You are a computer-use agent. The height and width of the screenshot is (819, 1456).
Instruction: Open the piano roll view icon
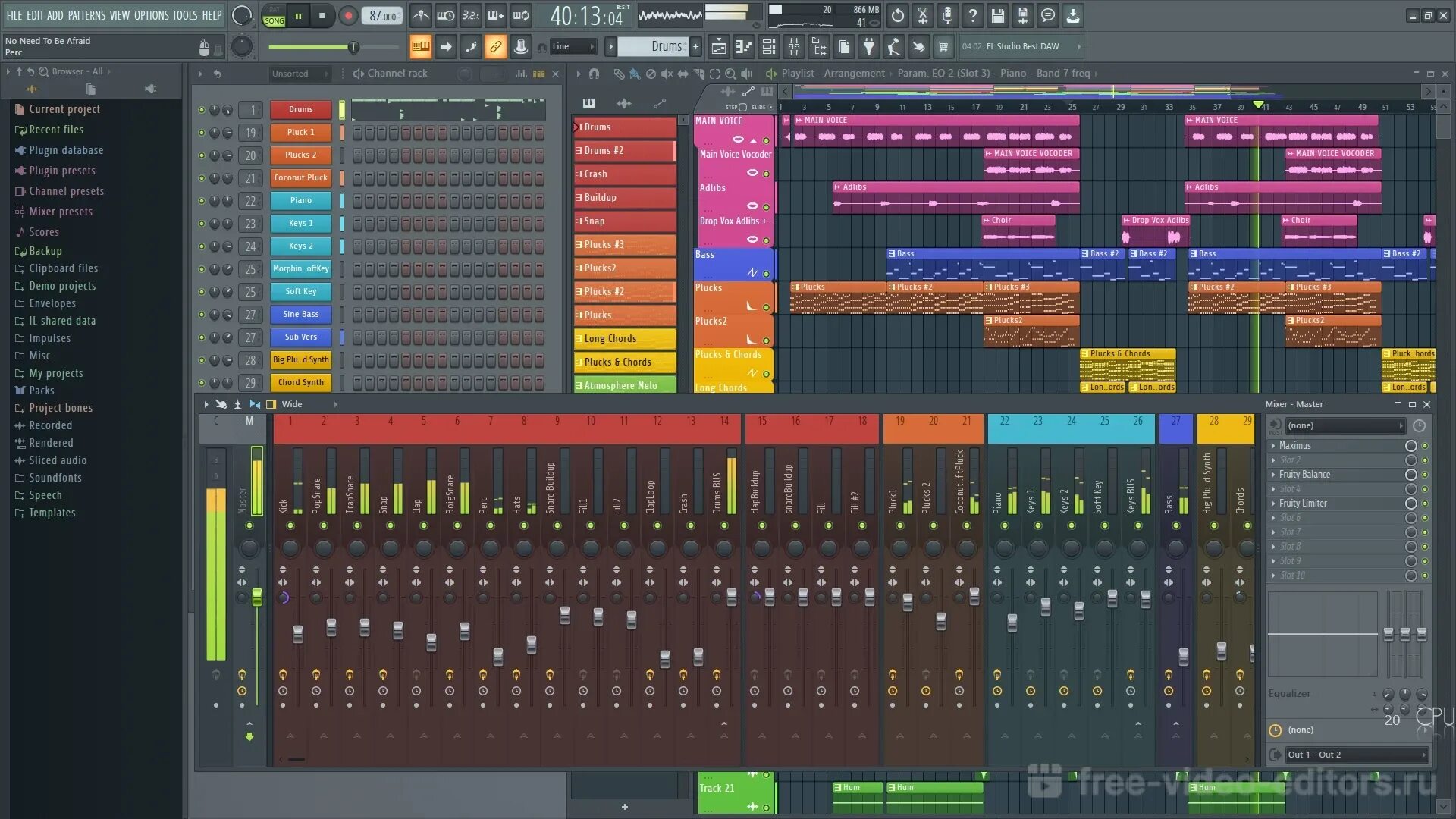pyautogui.click(x=743, y=47)
